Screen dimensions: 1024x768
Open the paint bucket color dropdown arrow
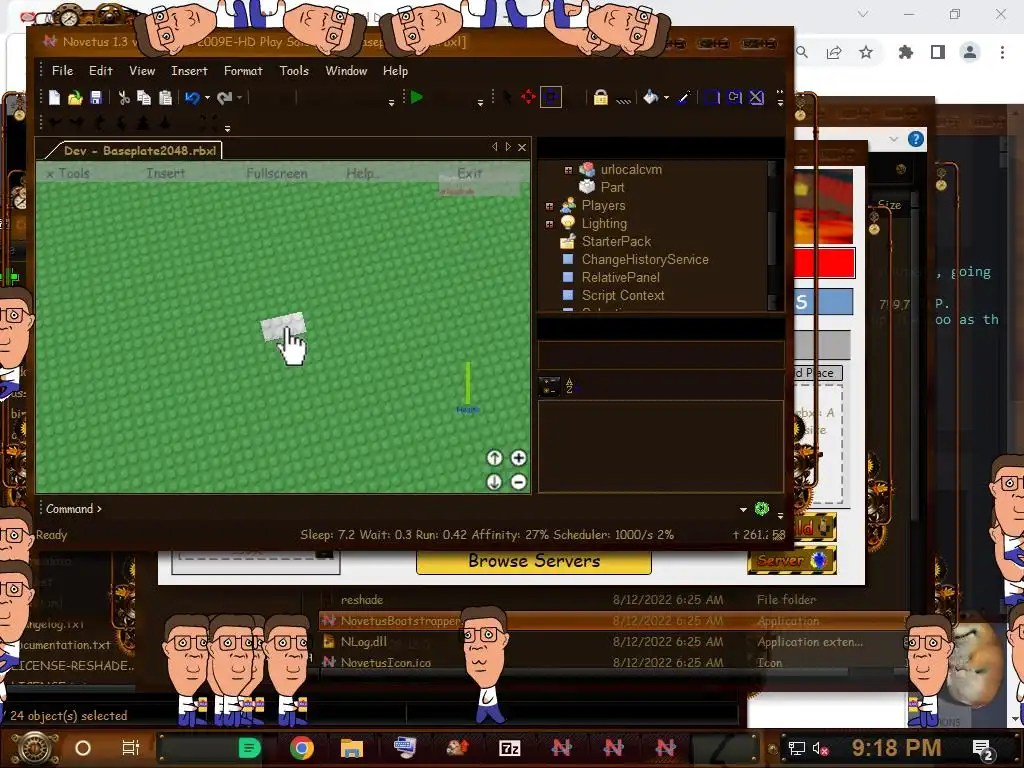666,98
